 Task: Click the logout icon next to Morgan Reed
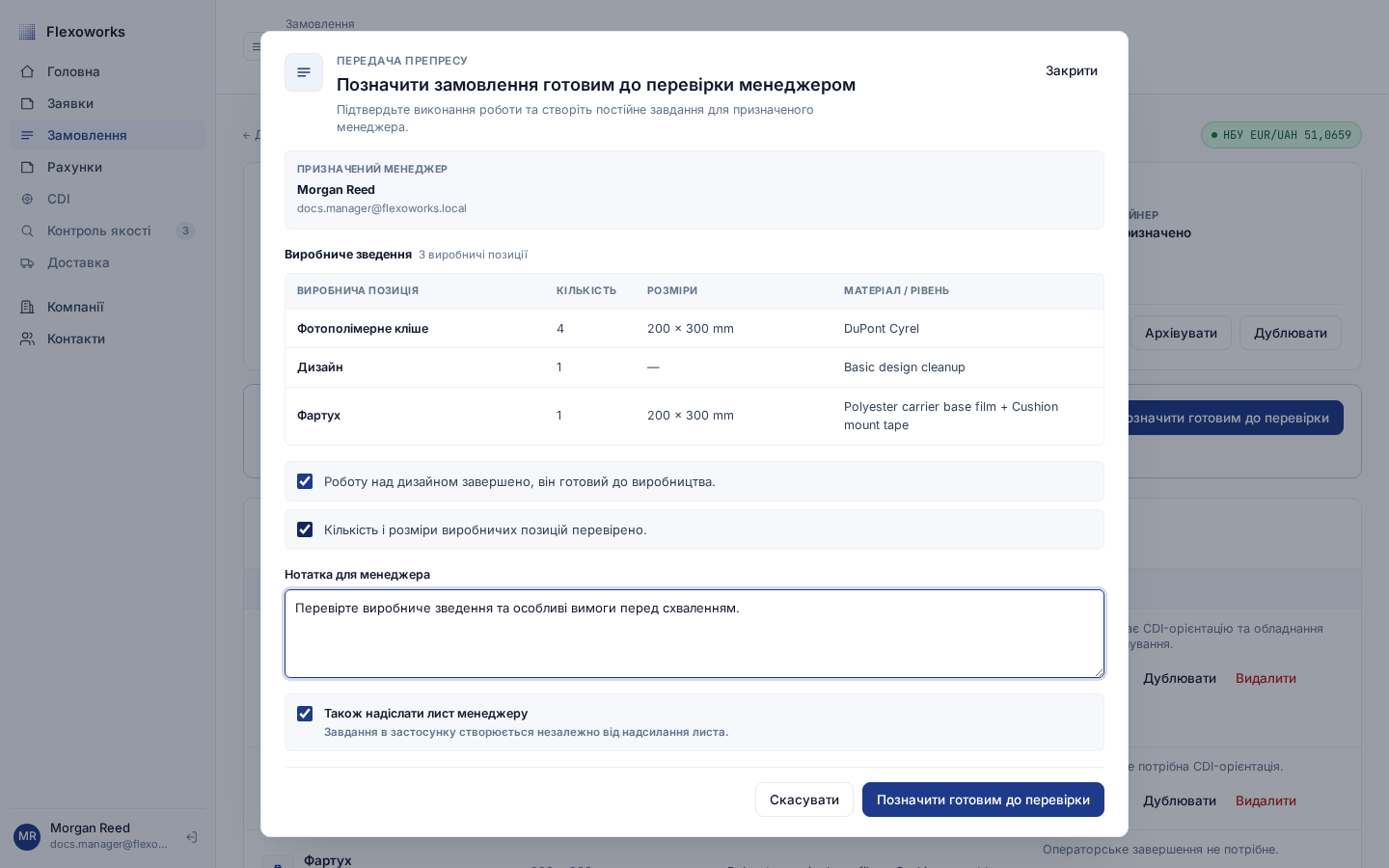pyautogui.click(x=191, y=837)
